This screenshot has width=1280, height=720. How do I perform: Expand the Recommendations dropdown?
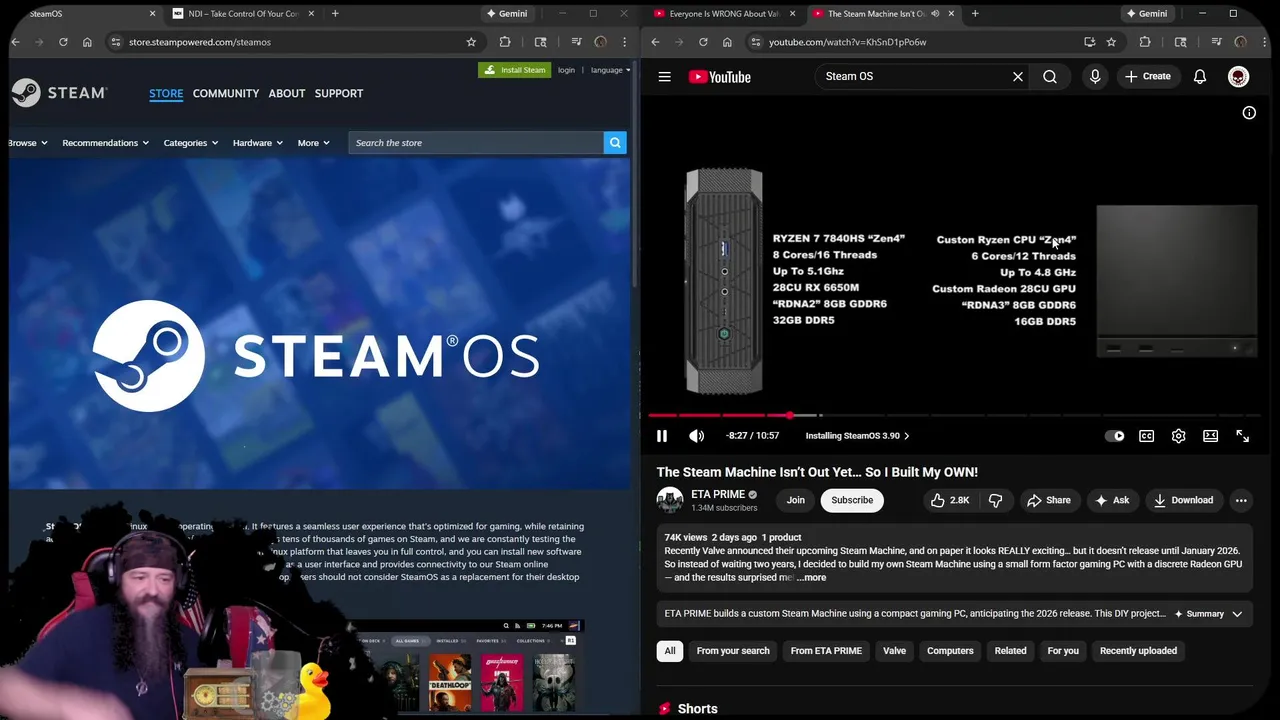click(105, 143)
